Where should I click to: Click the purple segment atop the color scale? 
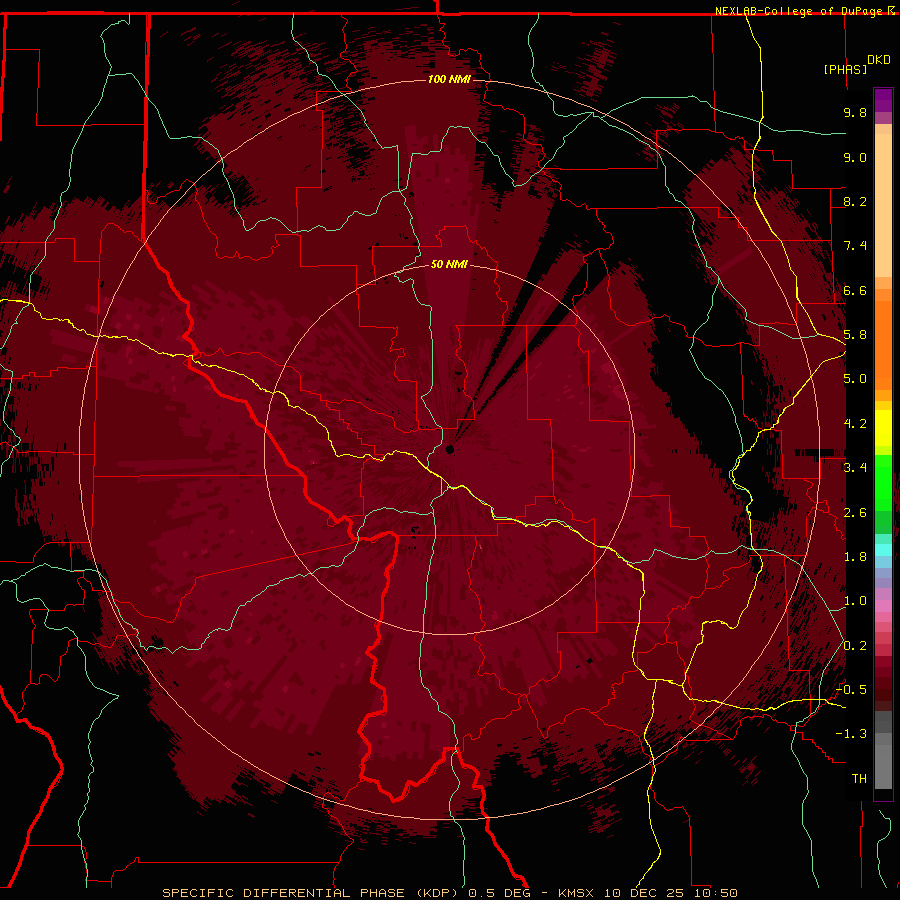tap(883, 100)
